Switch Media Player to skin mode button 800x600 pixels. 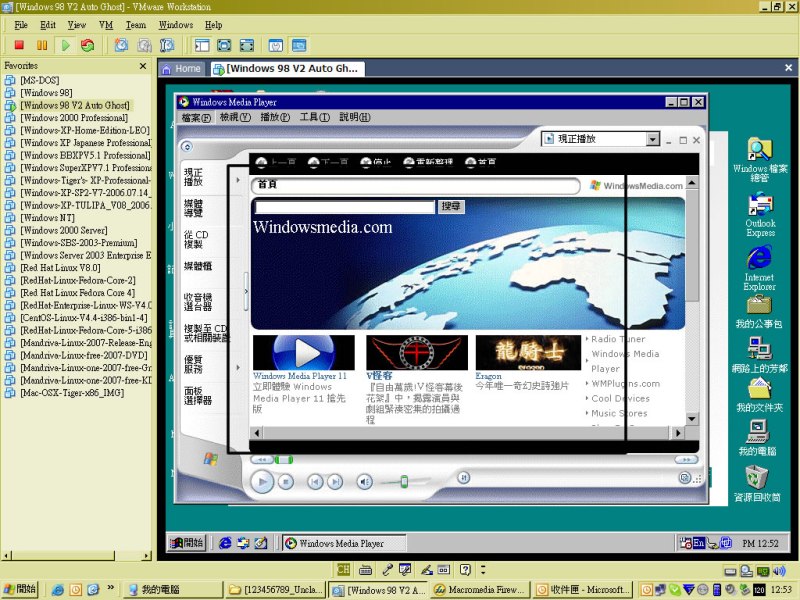(685, 478)
